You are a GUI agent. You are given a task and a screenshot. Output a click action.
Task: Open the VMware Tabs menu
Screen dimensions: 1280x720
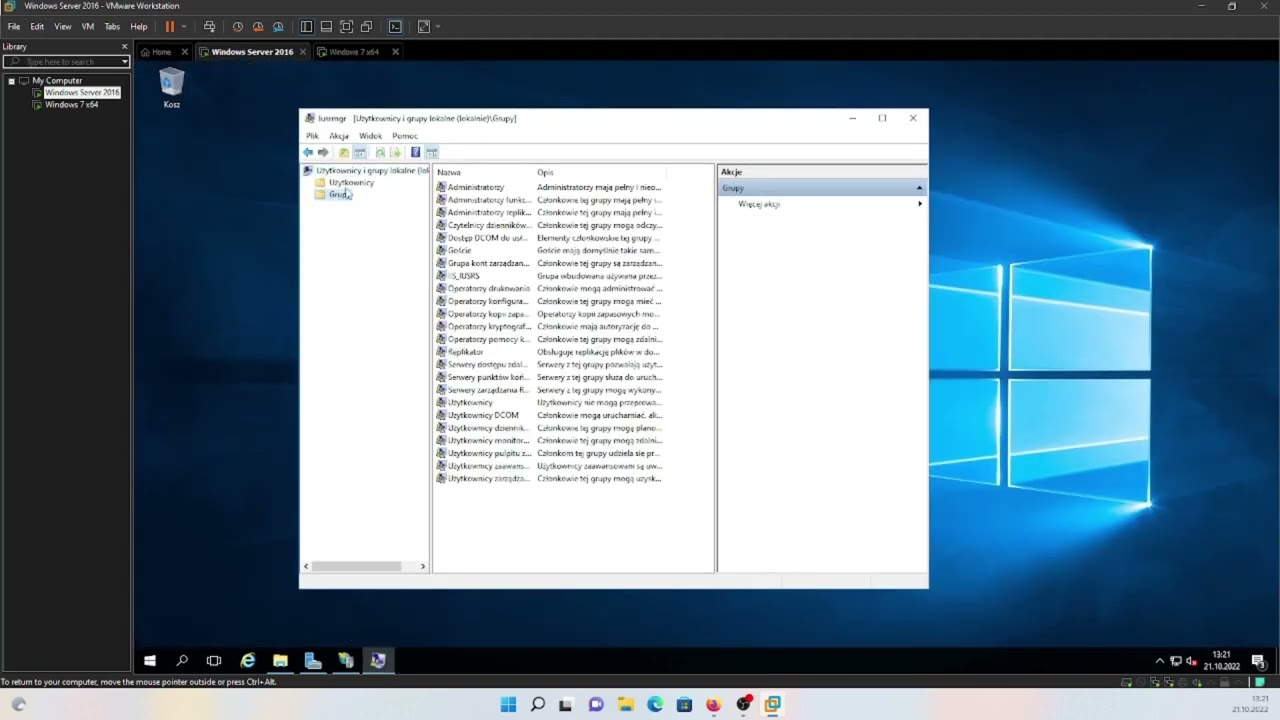(112, 27)
